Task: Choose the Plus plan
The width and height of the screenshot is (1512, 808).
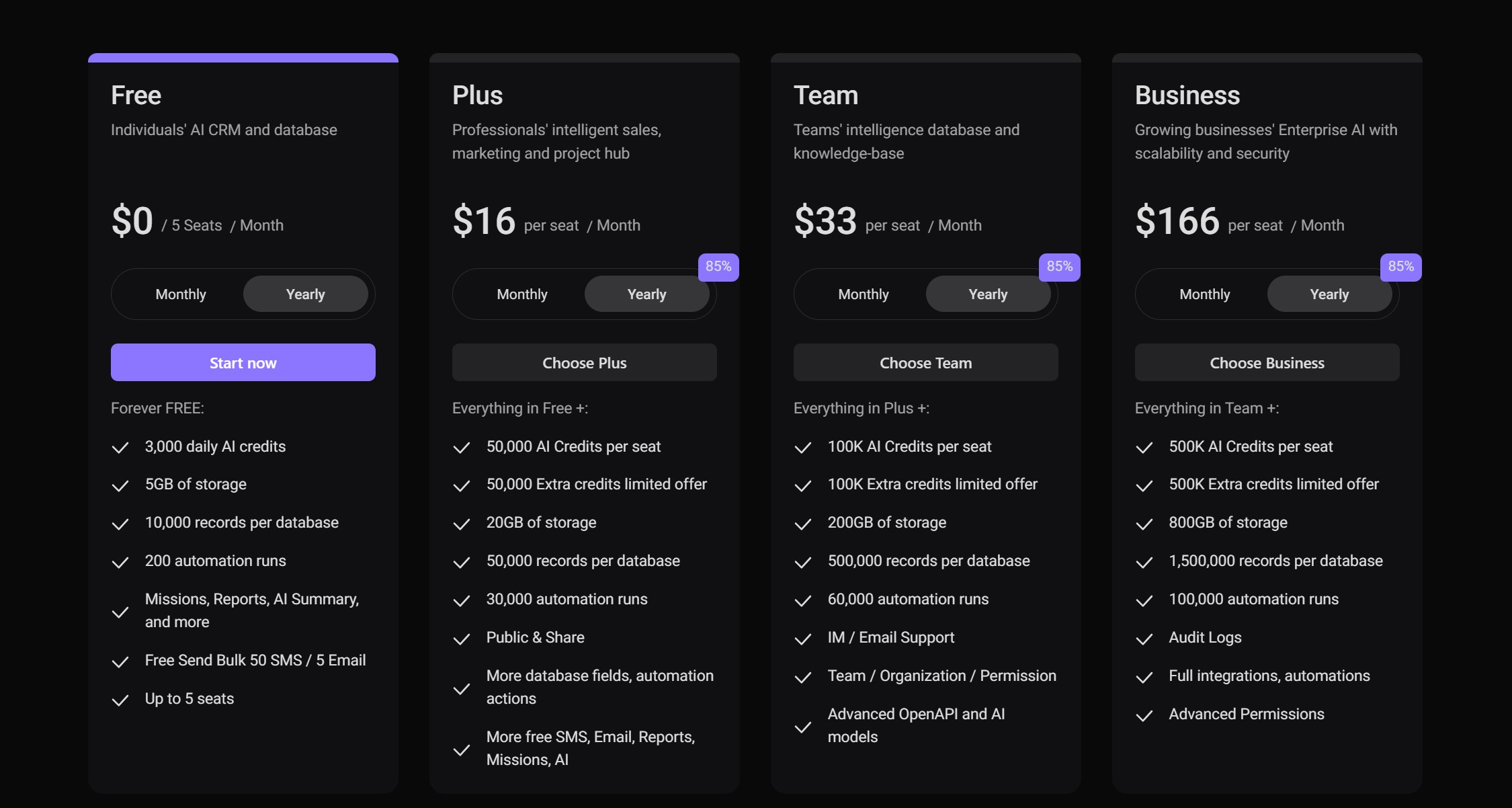Action: (585, 362)
